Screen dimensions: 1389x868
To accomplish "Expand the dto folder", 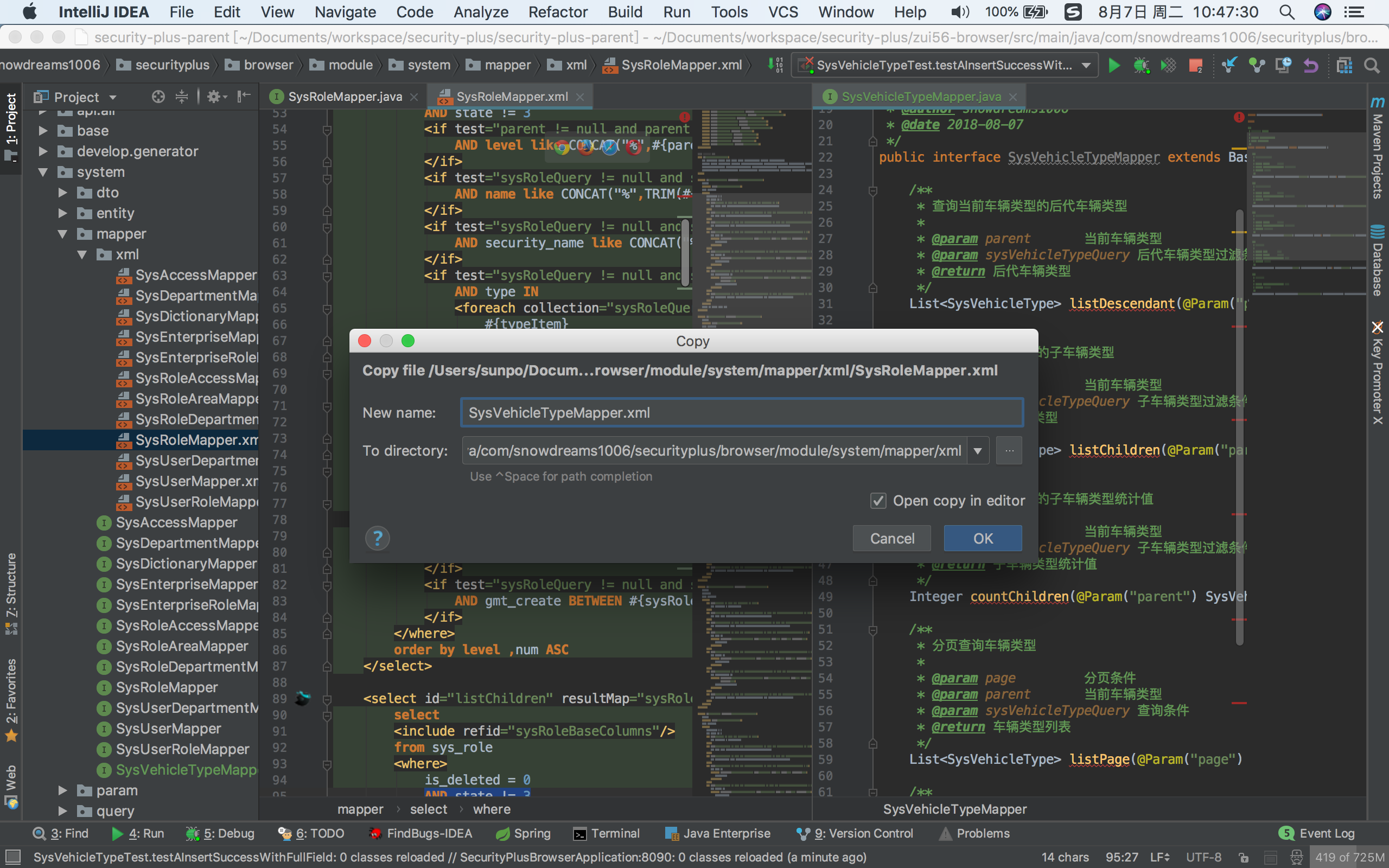I will coord(62,193).
